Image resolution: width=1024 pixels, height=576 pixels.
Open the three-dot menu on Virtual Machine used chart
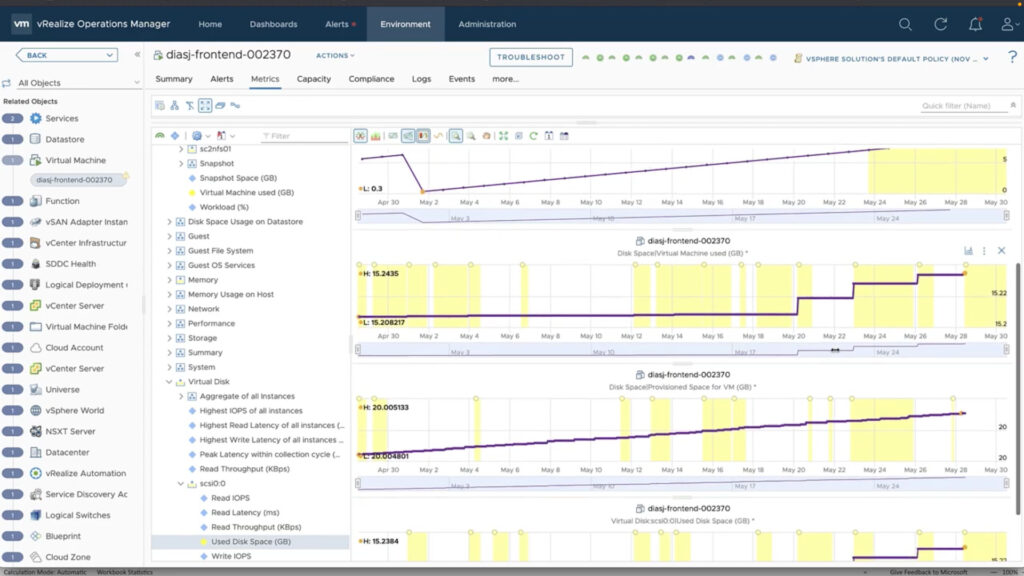[x=984, y=251]
